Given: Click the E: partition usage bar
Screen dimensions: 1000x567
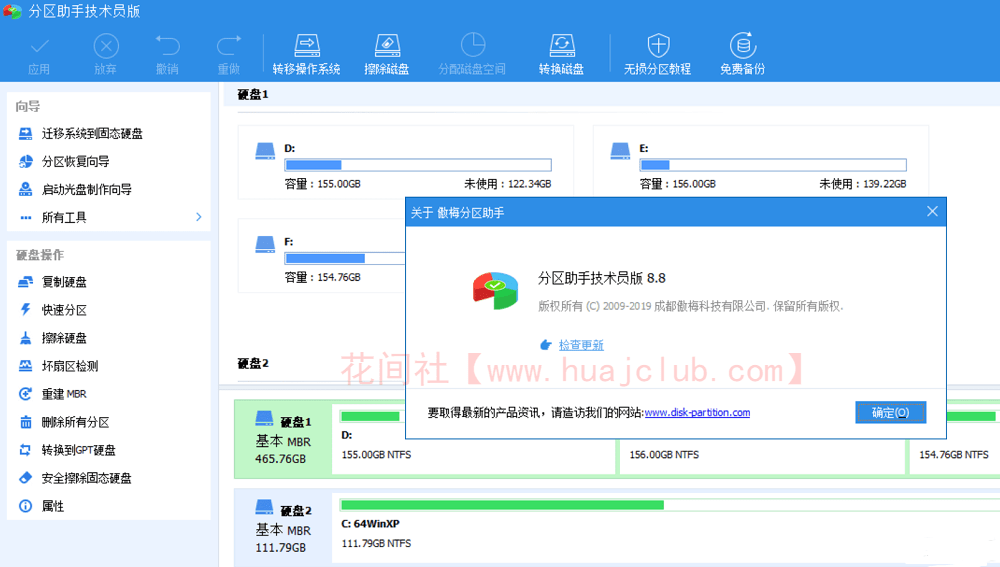Looking at the screenshot, I should pyautogui.click(x=773, y=165).
